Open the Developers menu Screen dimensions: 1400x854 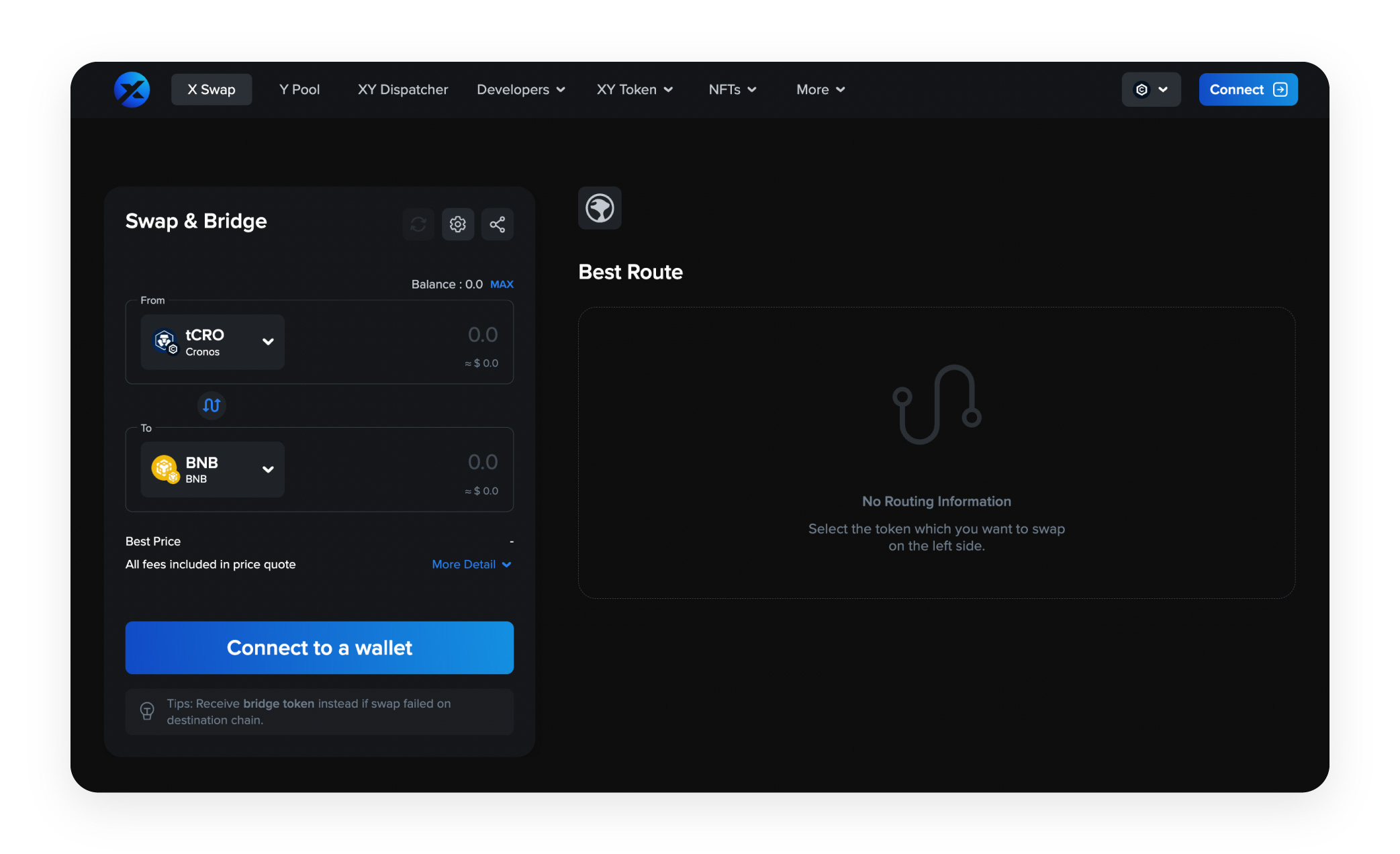coord(520,89)
